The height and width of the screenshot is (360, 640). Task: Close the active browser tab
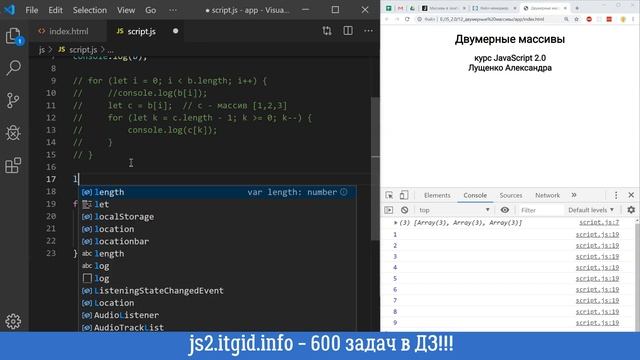[x=565, y=8]
